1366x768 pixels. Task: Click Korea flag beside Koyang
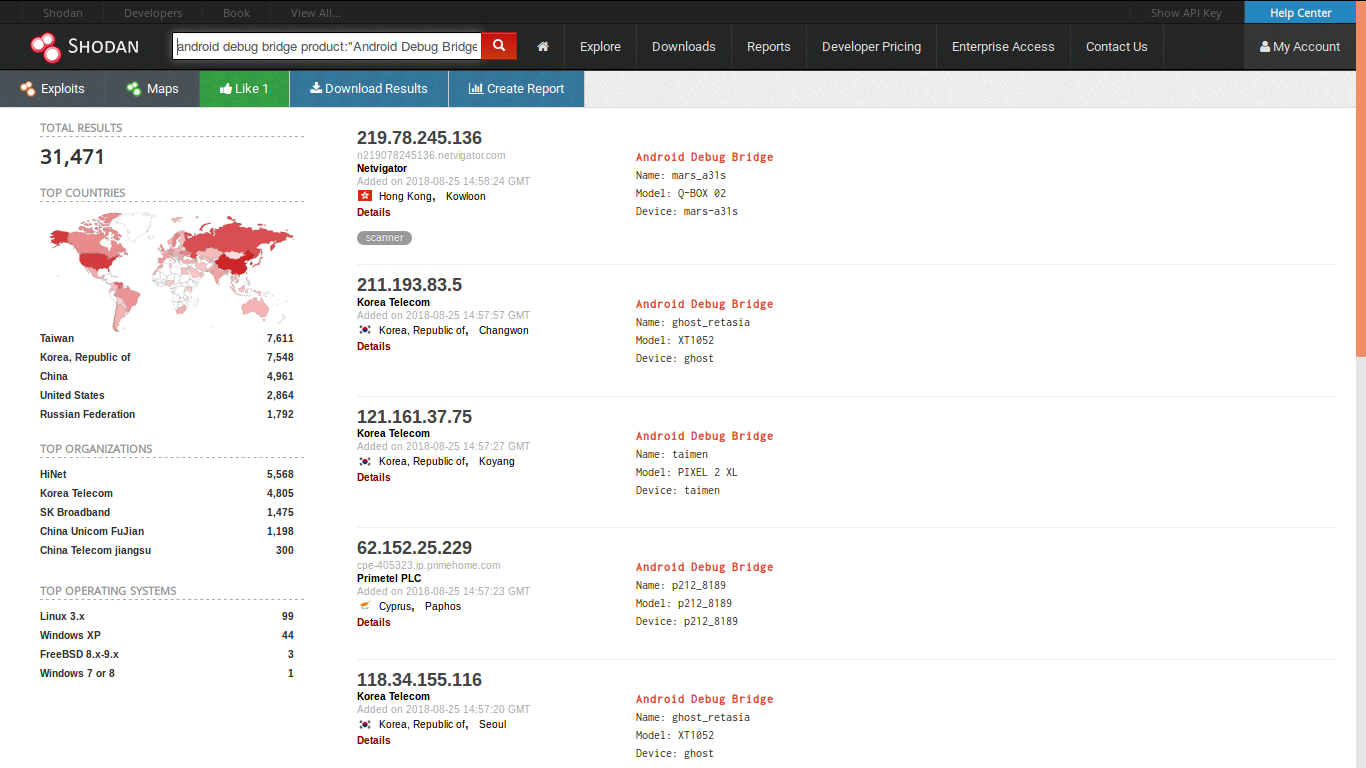pyautogui.click(x=364, y=461)
